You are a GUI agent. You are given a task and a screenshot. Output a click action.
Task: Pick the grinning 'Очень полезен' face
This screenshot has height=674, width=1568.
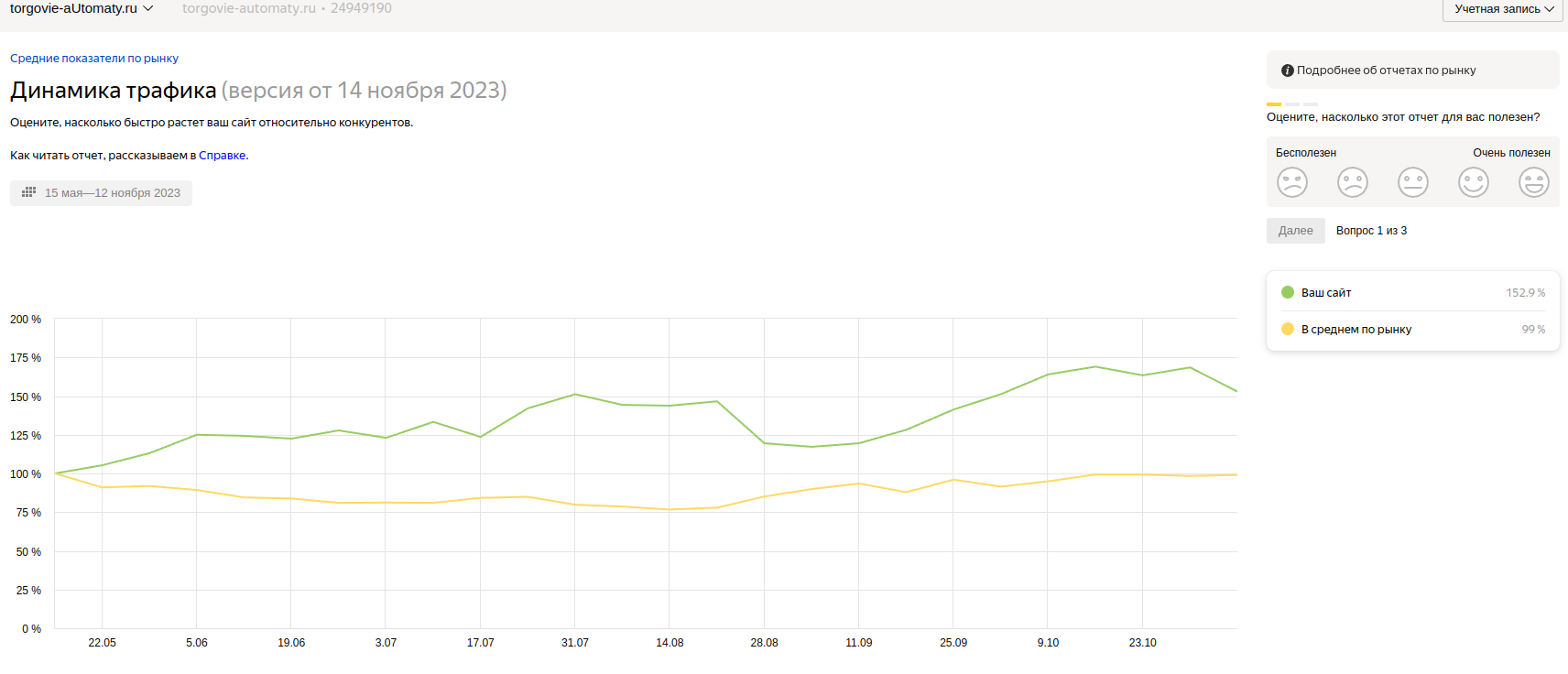1534,182
